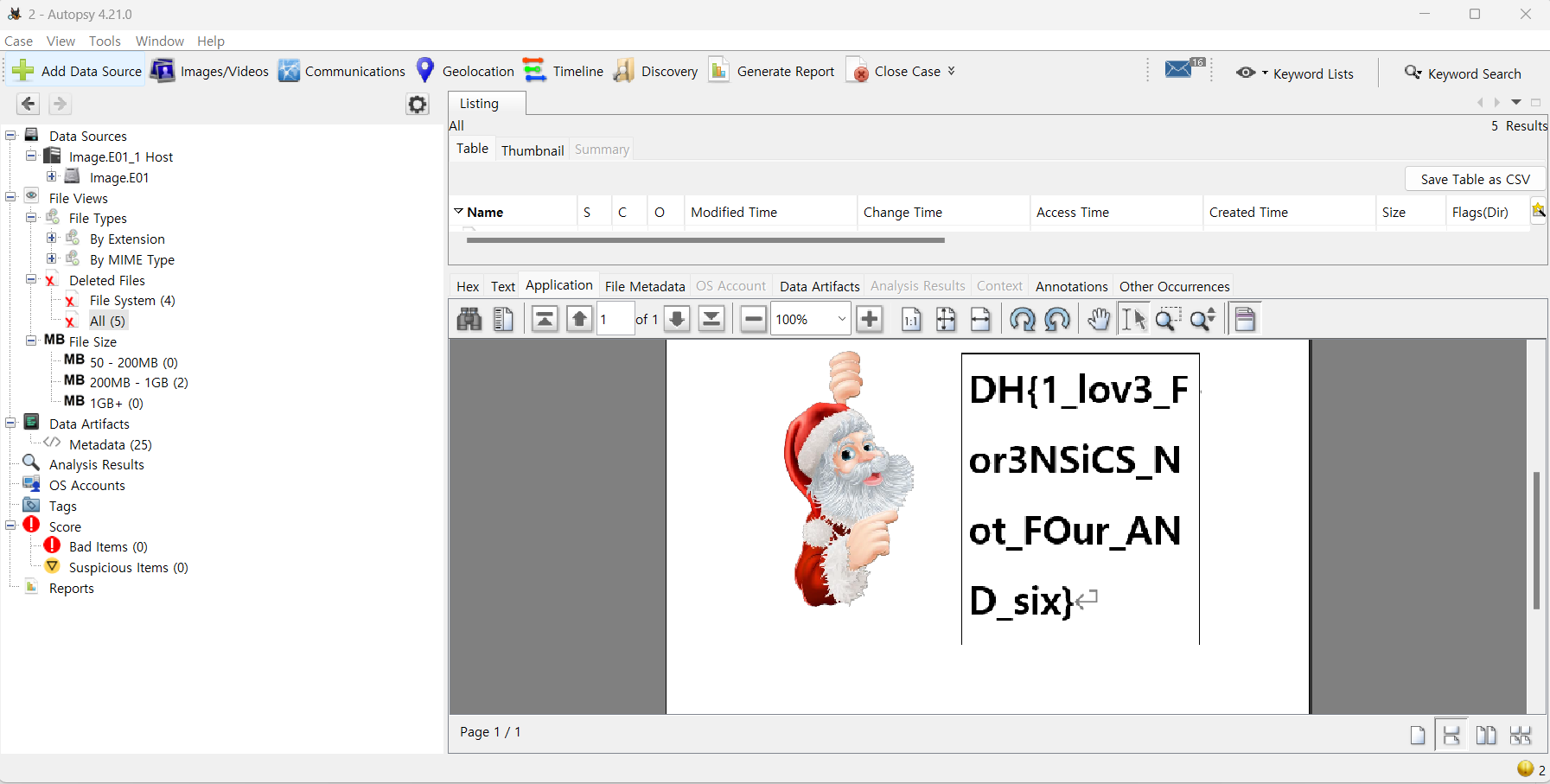
Task: Expand the Image.E01 node
Action: [52, 176]
